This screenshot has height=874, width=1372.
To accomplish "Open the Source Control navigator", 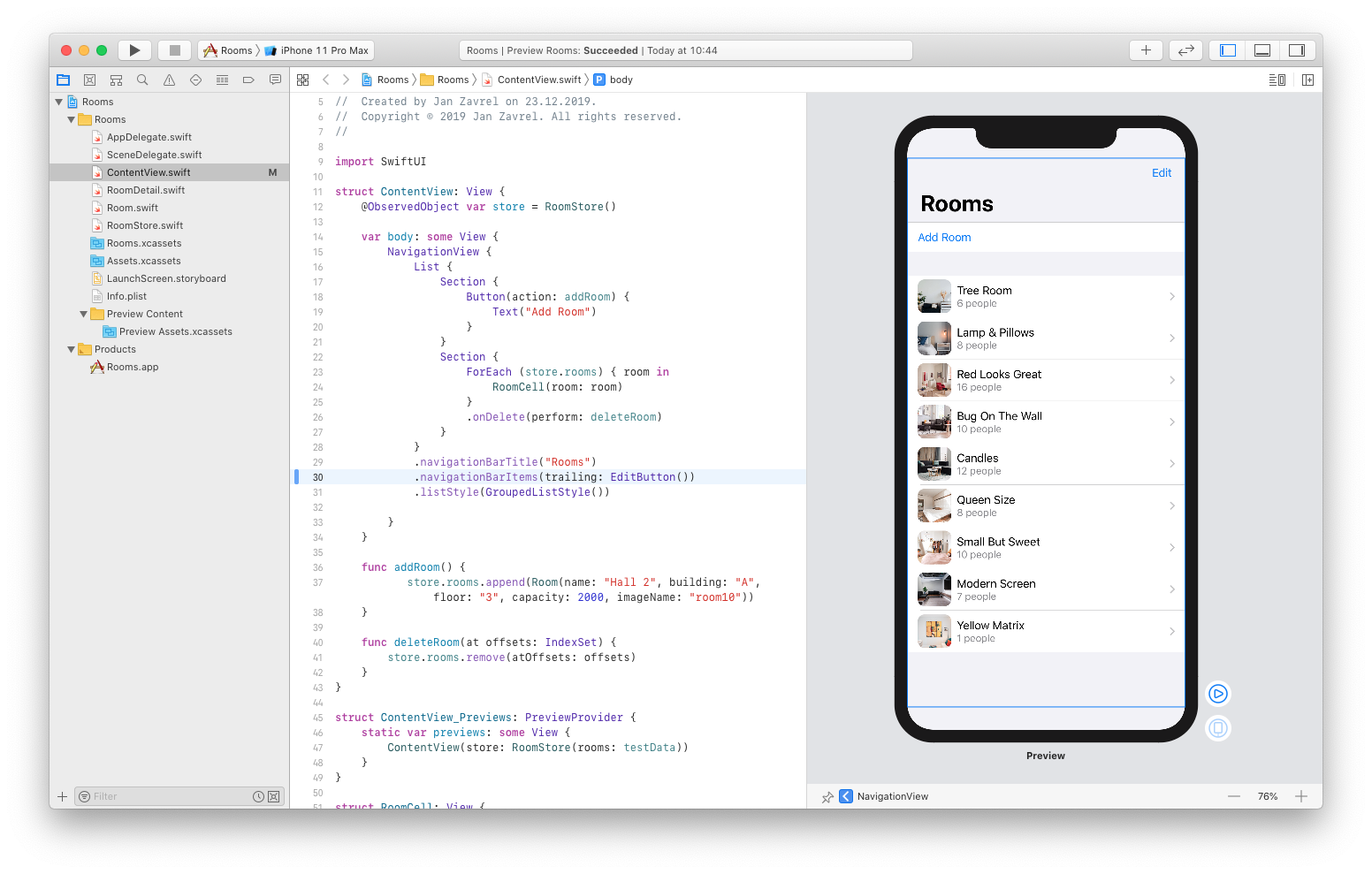I will [89, 79].
